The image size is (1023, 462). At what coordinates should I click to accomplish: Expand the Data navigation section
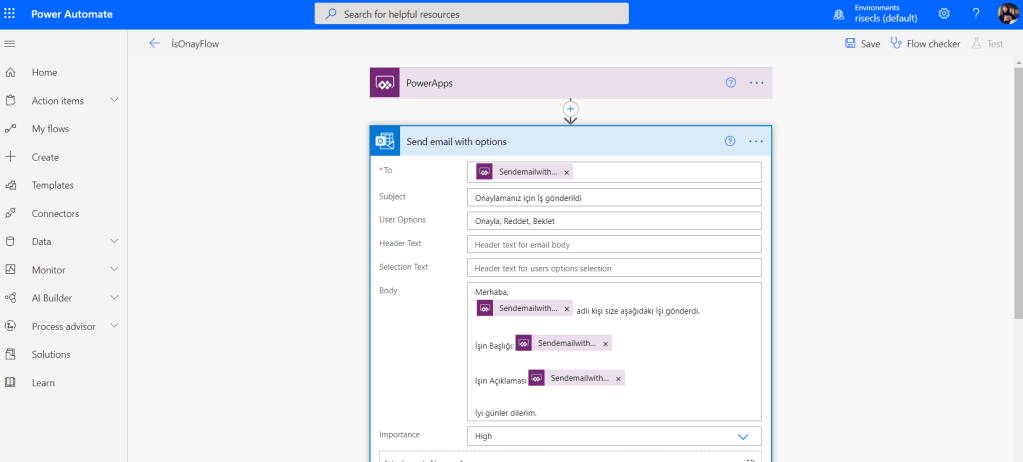pos(114,242)
